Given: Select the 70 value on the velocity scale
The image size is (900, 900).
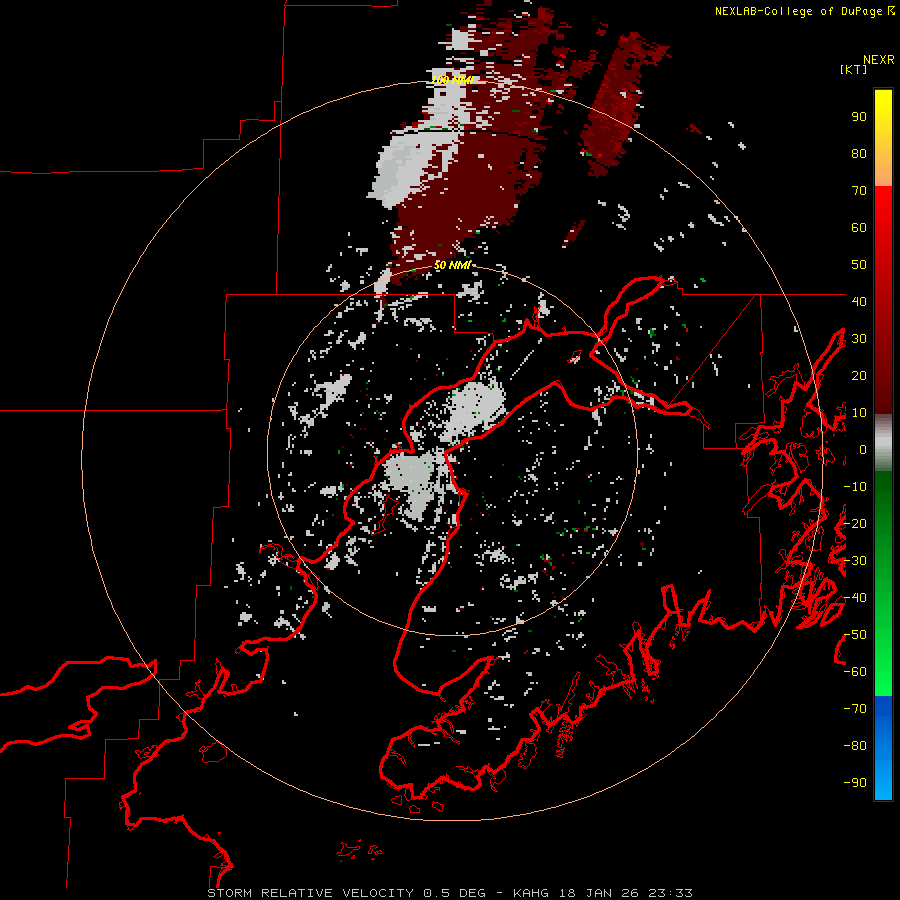Looking at the screenshot, I should 859,191.
